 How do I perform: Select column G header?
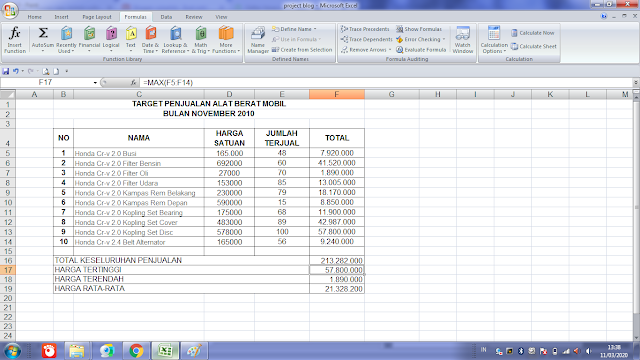pyautogui.click(x=392, y=94)
